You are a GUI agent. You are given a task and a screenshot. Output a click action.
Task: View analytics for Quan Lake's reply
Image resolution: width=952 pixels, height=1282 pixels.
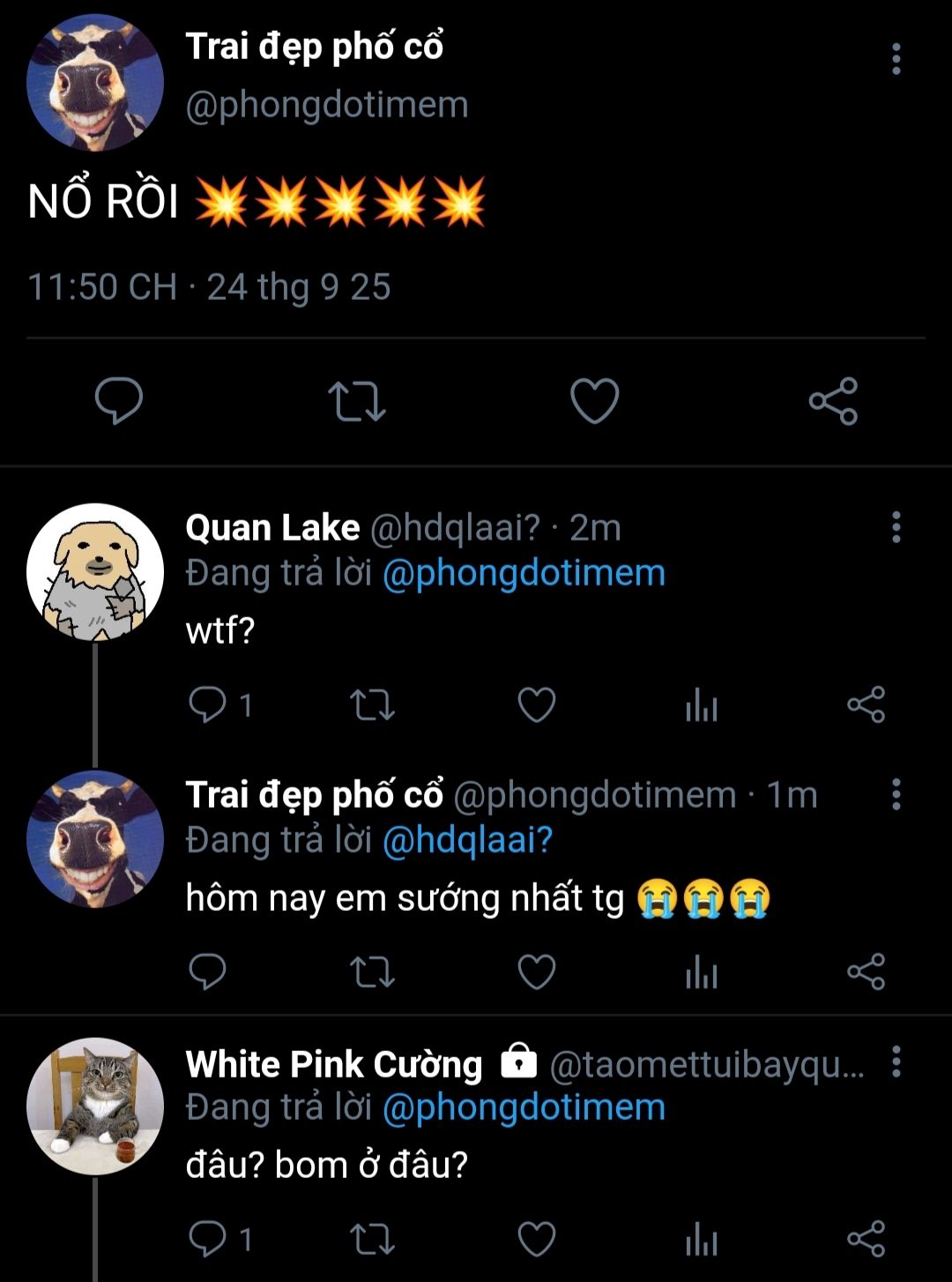point(702,704)
